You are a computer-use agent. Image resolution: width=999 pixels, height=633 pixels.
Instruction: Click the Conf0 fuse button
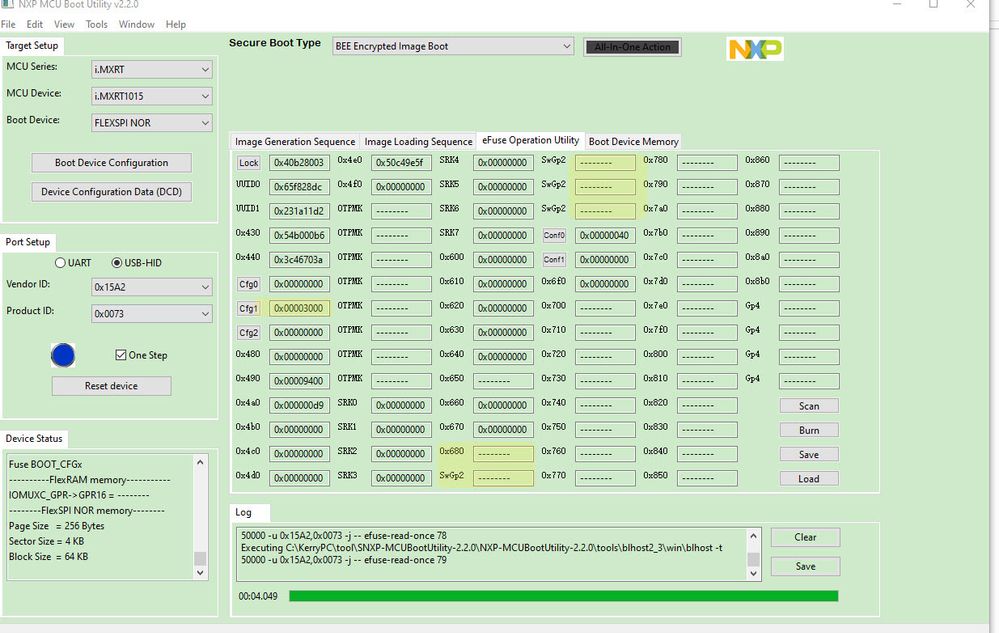[x=554, y=235]
